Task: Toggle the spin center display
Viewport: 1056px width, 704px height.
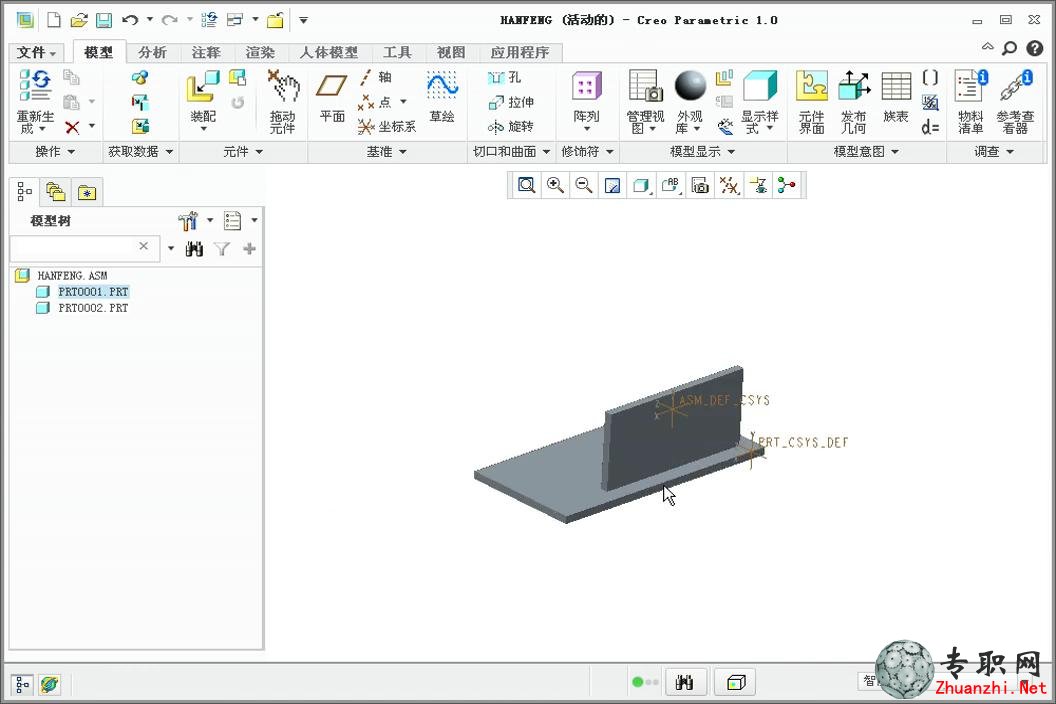Action: click(787, 185)
